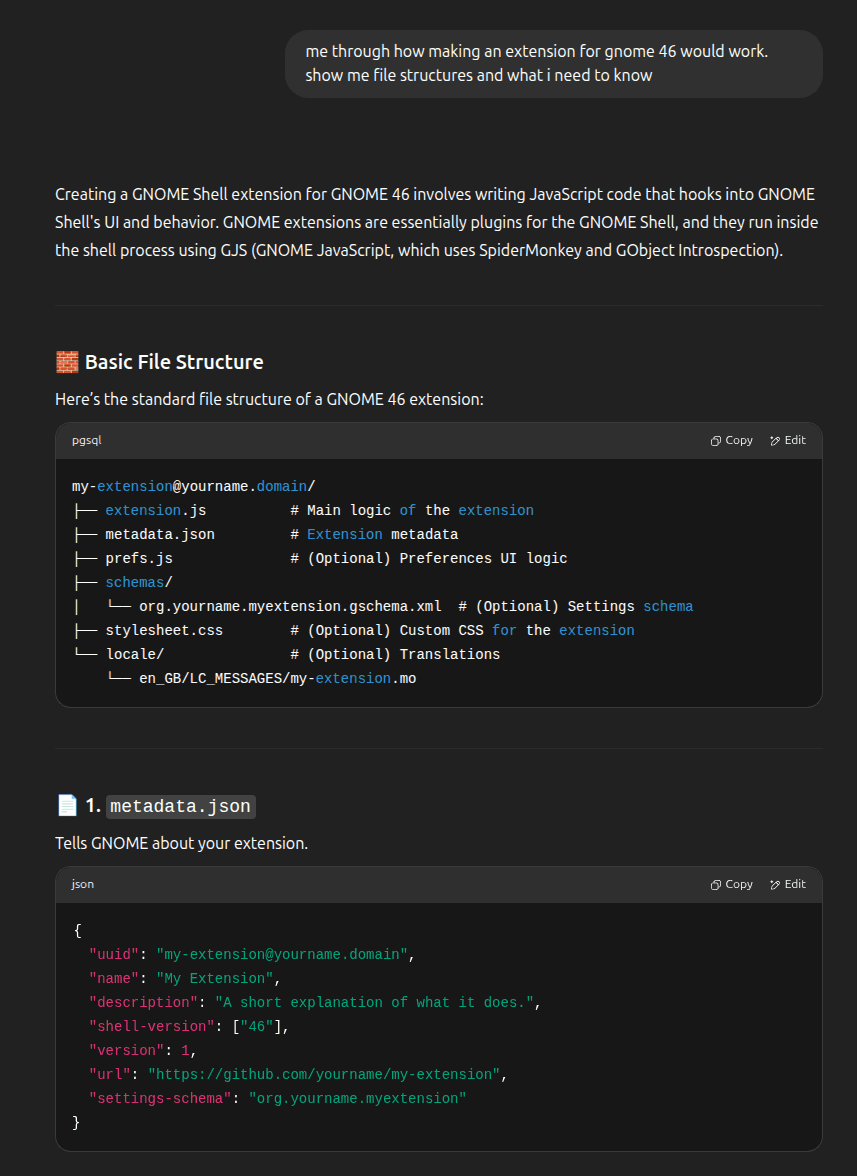This screenshot has height=1176, width=857.
Task: Select the json language label
Action: tap(82, 884)
